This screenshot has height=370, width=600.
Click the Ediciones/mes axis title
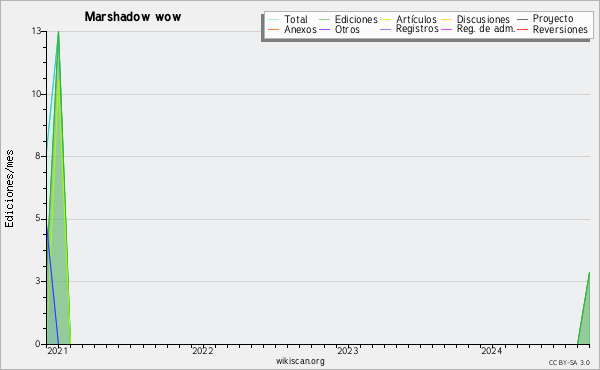click(x=9, y=189)
